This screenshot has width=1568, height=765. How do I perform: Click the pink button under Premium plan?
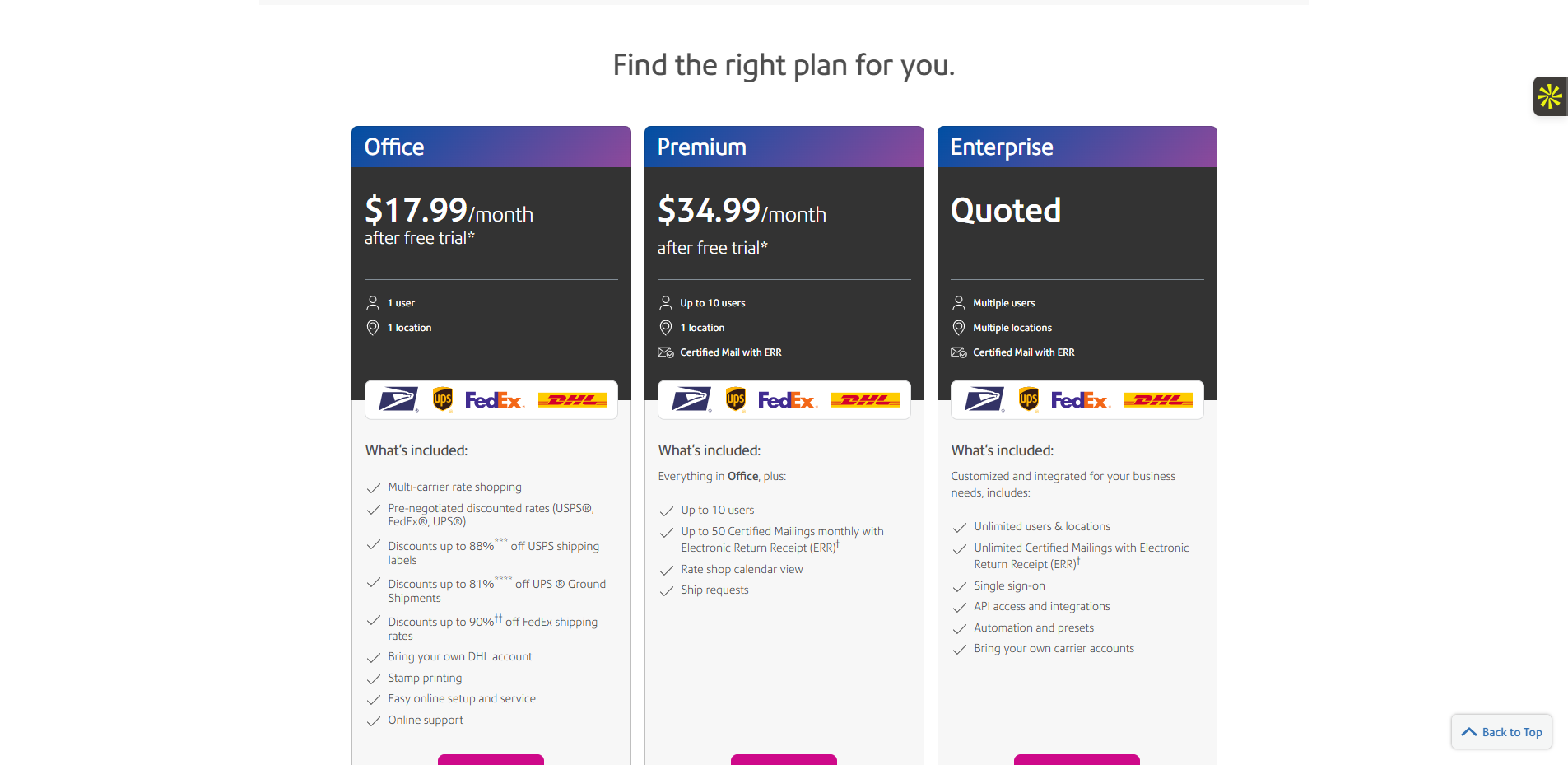tap(784, 759)
